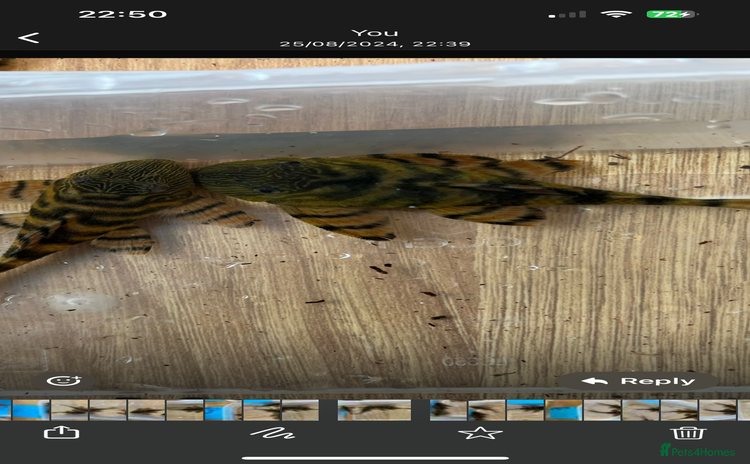Tap the home indicator bar at bottom
This screenshot has height=464, width=750.
[x=375, y=458]
